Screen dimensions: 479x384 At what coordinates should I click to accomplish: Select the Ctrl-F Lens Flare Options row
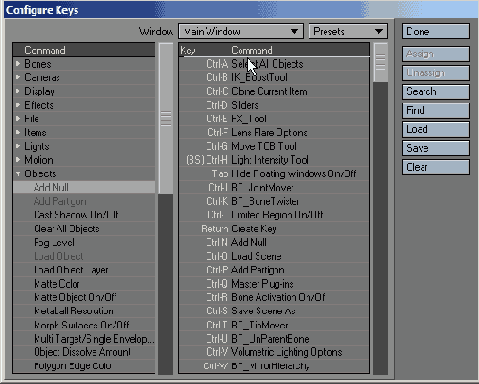274,132
